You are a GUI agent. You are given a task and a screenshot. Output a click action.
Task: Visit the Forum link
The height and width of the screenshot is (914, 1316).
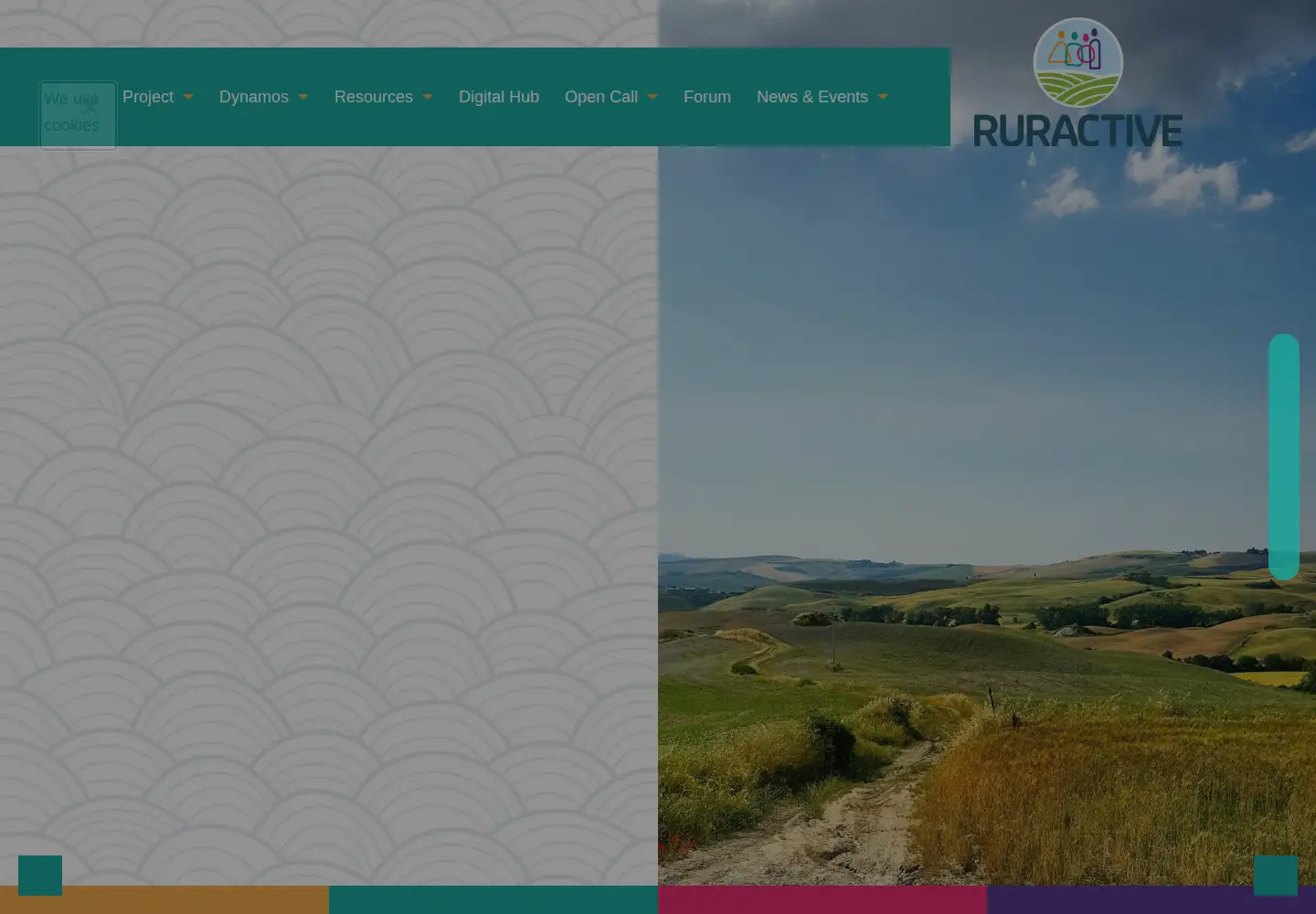tap(707, 97)
